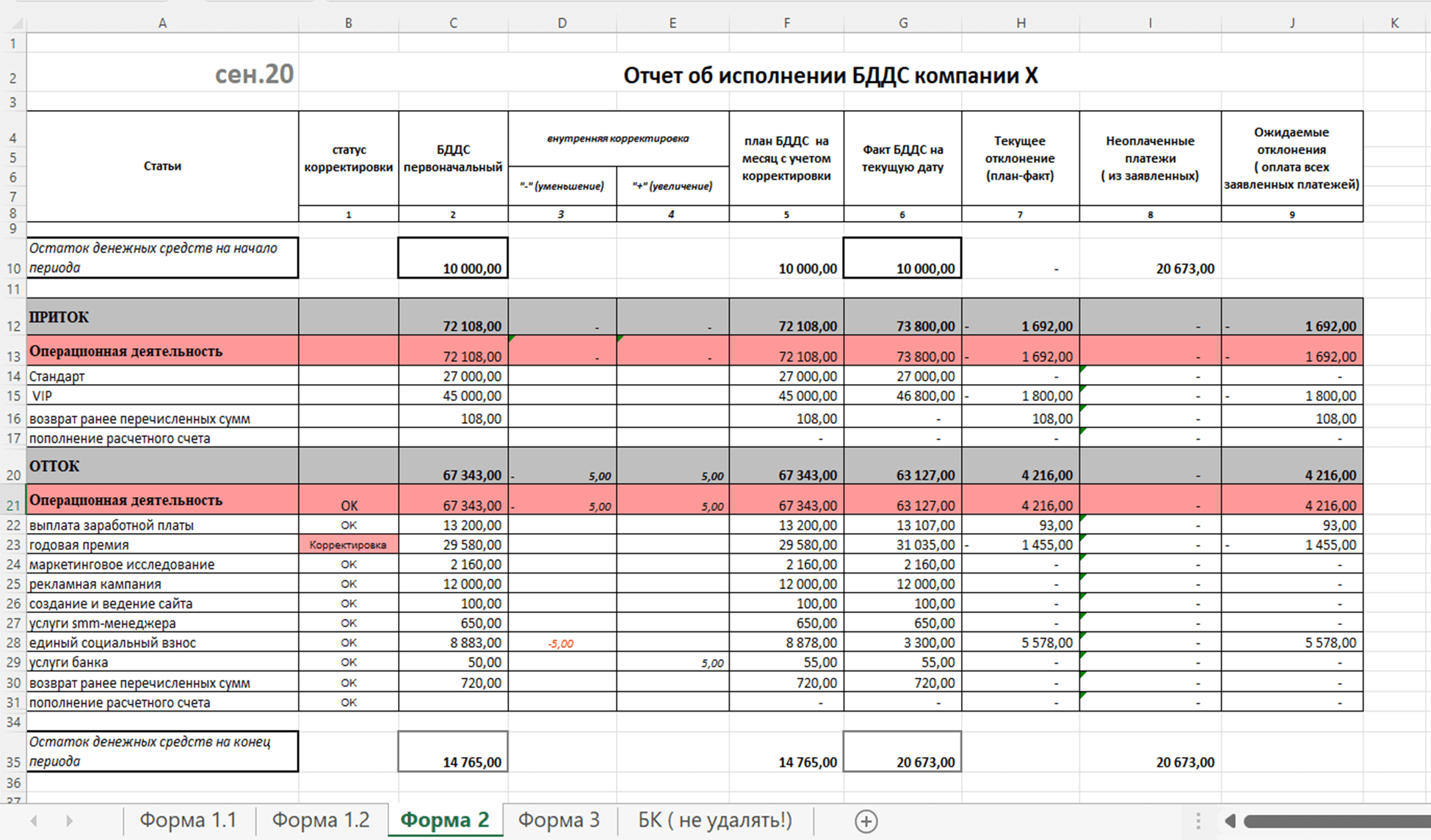The height and width of the screenshot is (840, 1431).
Task: Select row 12 header
Action: pyautogui.click(x=13, y=317)
